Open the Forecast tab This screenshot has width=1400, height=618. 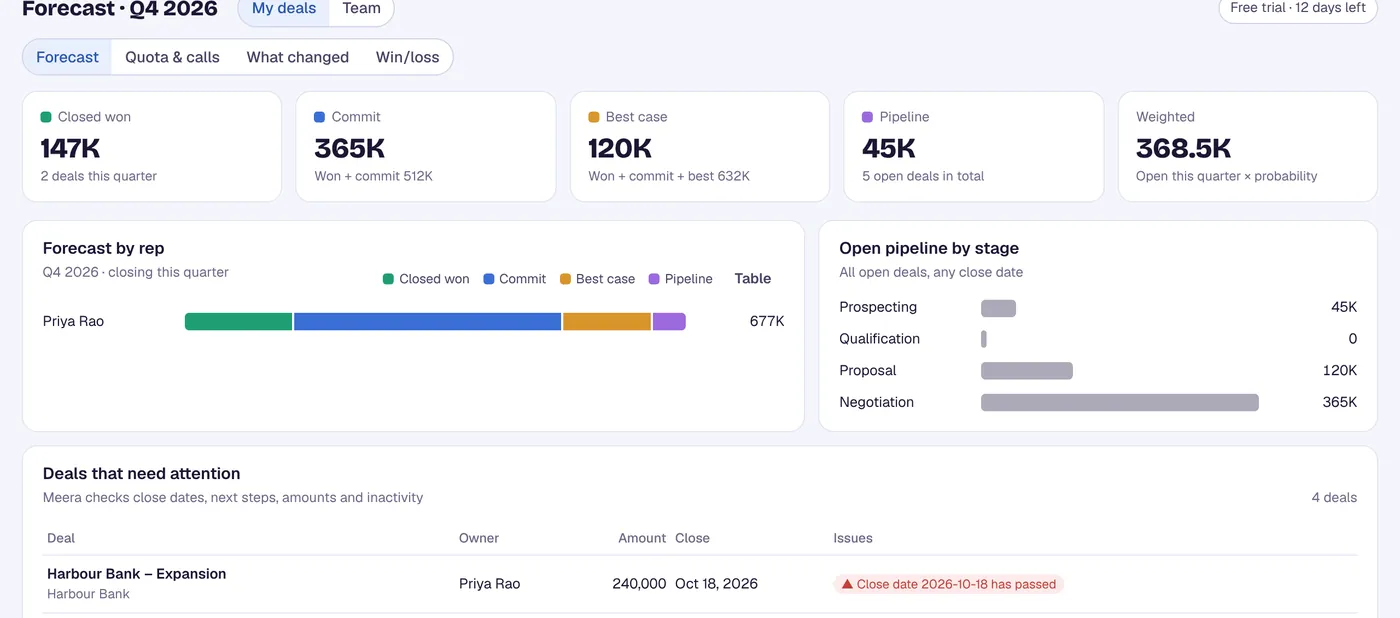pos(67,57)
